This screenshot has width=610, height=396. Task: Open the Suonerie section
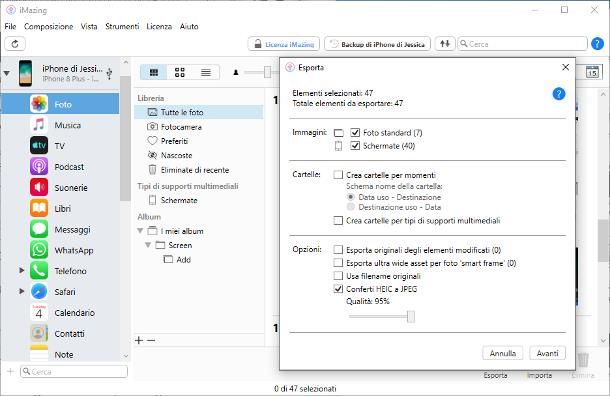point(60,187)
